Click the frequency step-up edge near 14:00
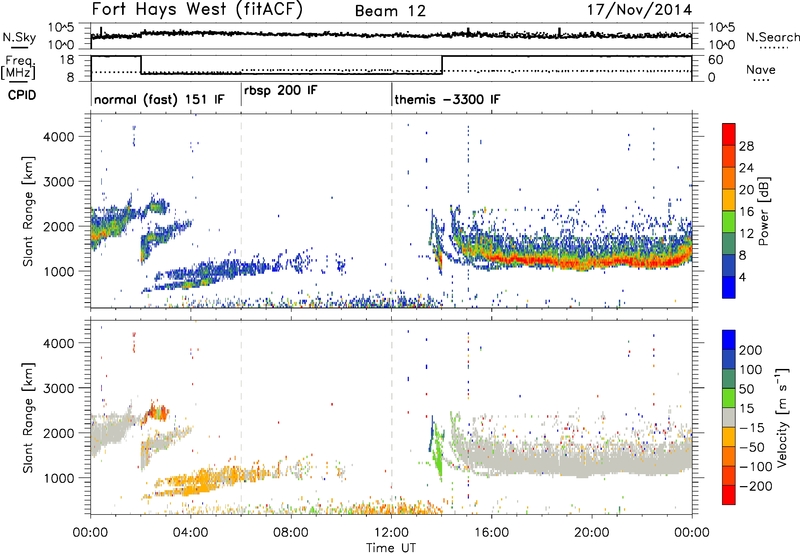Image resolution: width=800 pixels, height=554 pixels. [x=442, y=65]
